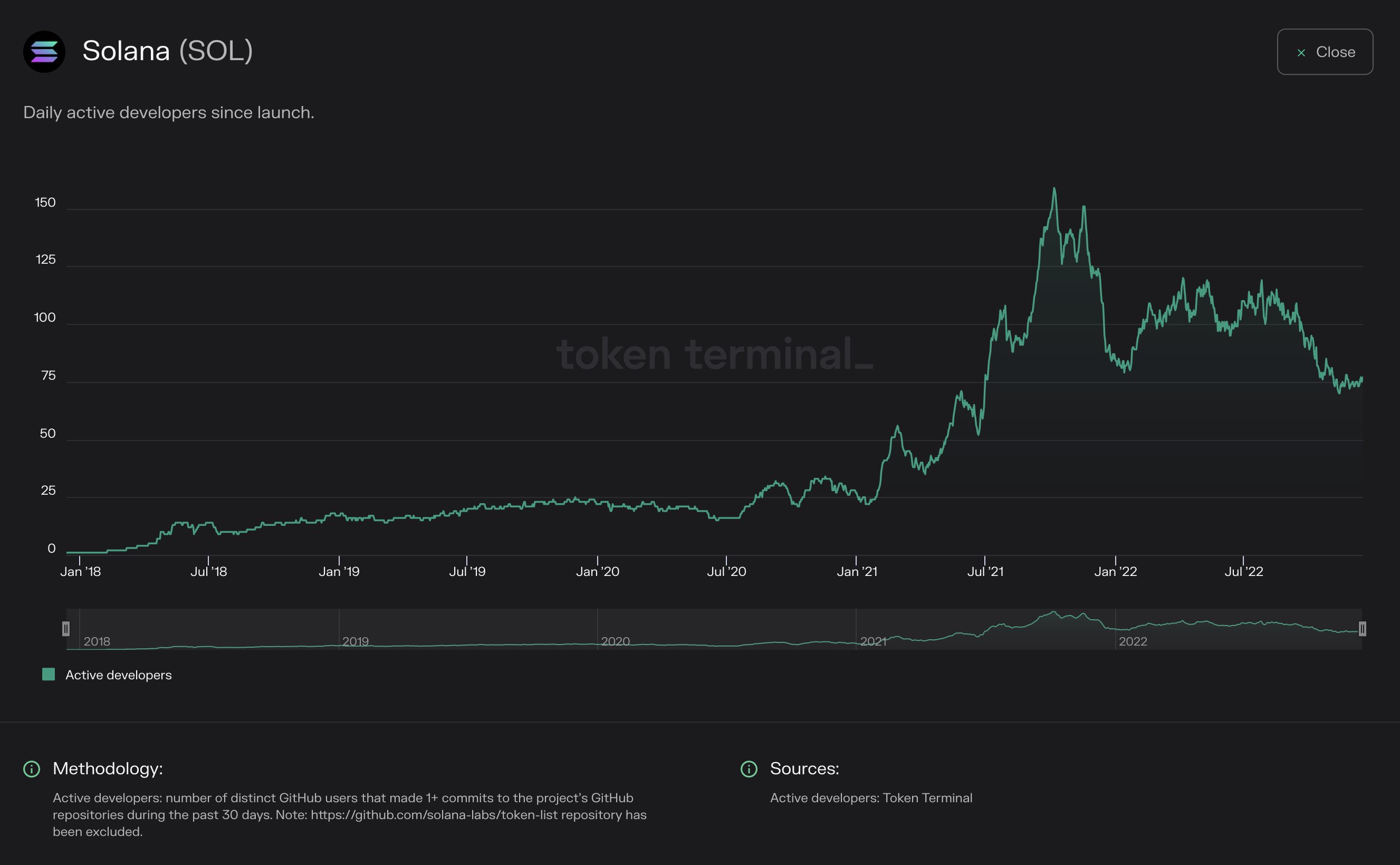Click the green Active developers legend square
The width and height of the screenshot is (1400, 865).
tap(47, 674)
